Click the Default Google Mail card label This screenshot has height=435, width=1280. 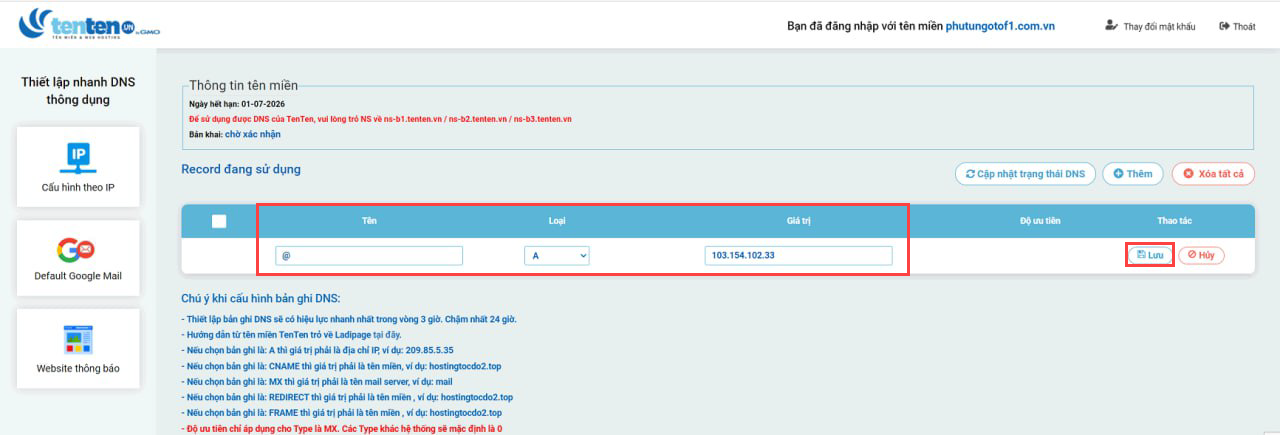click(78, 276)
